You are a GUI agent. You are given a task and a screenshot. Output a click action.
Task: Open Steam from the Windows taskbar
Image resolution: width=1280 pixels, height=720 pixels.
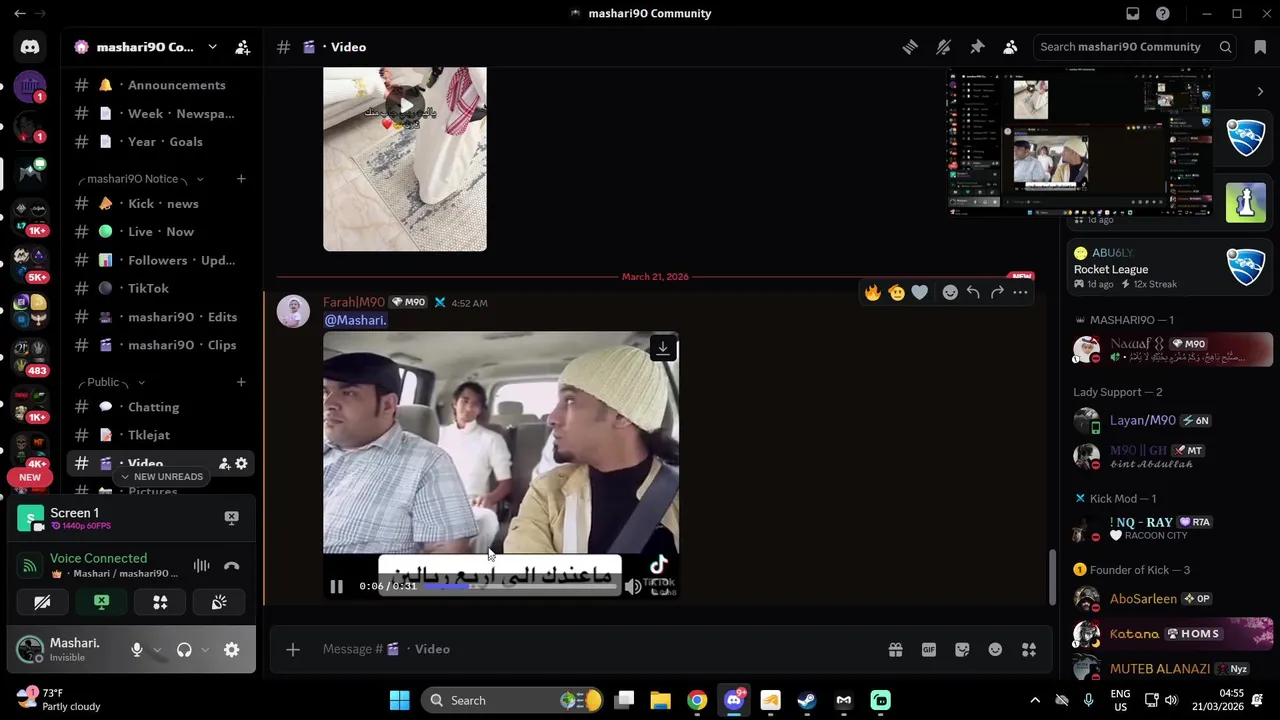click(x=806, y=700)
